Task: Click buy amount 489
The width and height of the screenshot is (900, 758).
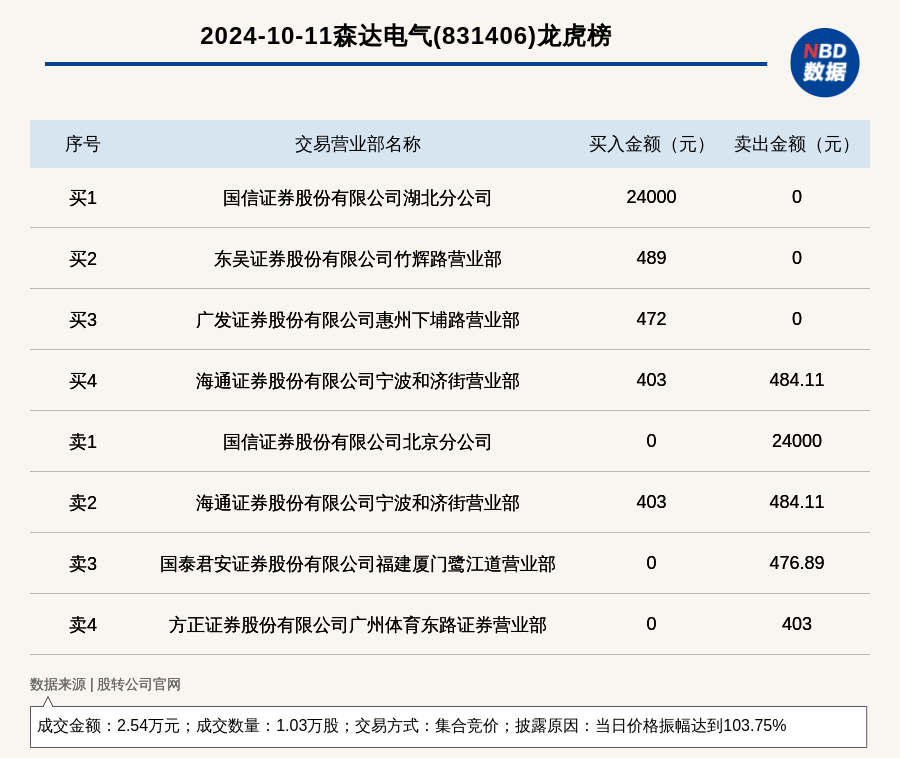Action: 651,258
